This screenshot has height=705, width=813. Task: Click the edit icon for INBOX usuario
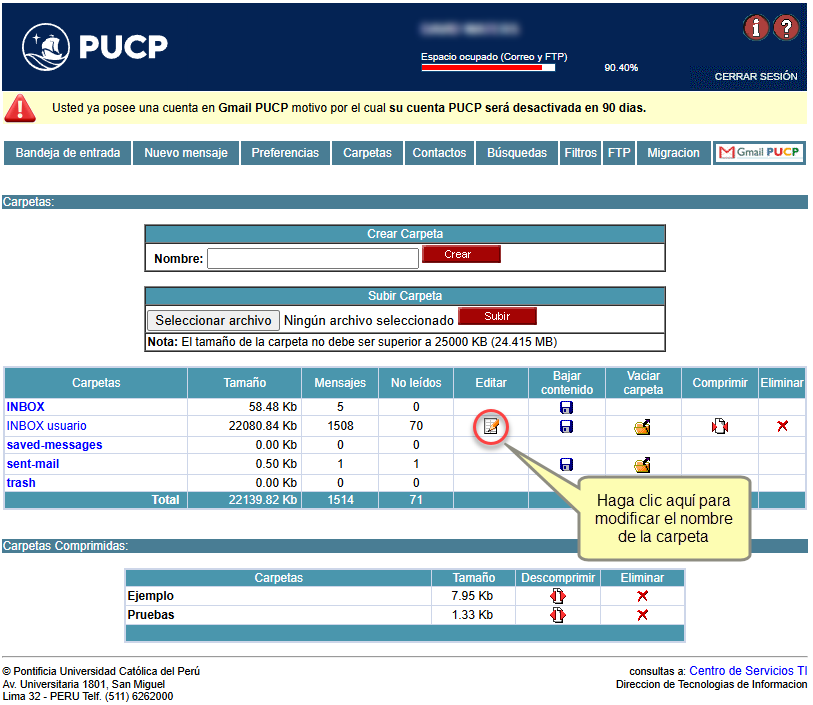[x=491, y=426]
